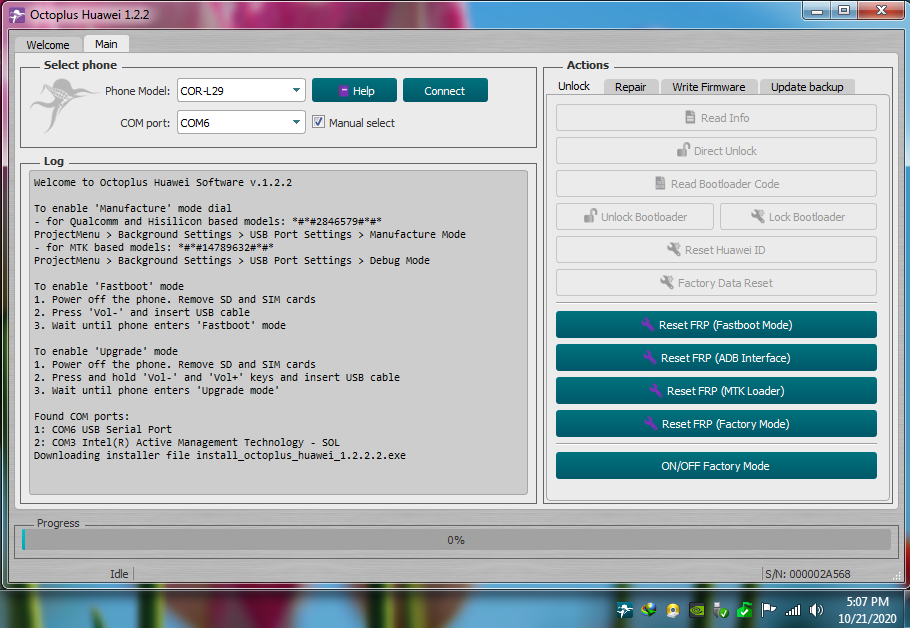Click the Help button
Image resolution: width=910 pixels, height=628 pixels.
[355, 91]
